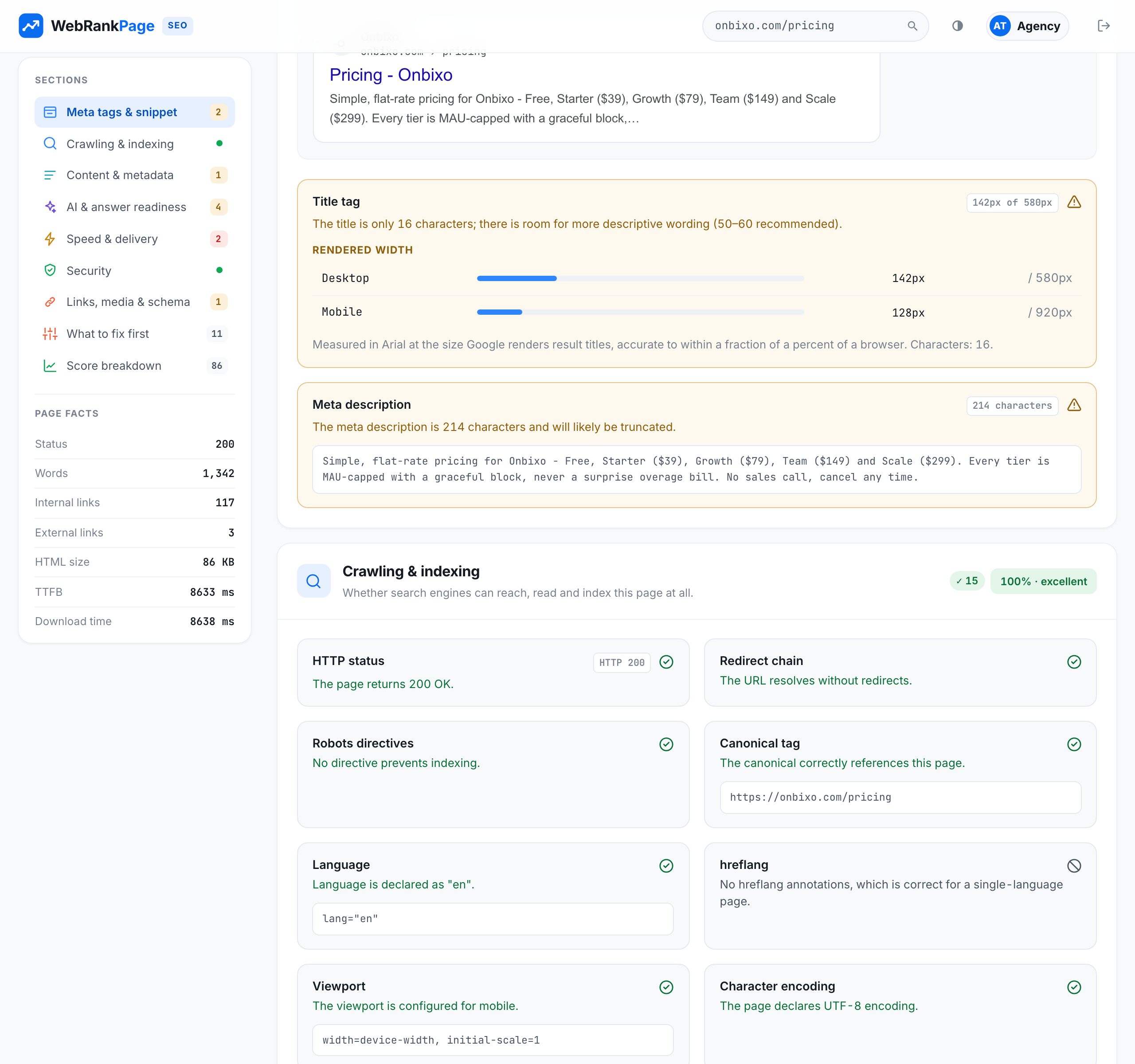The image size is (1135, 1064).
Task: Click the URL search field with onbixo.com/pricing
Action: tap(815, 26)
